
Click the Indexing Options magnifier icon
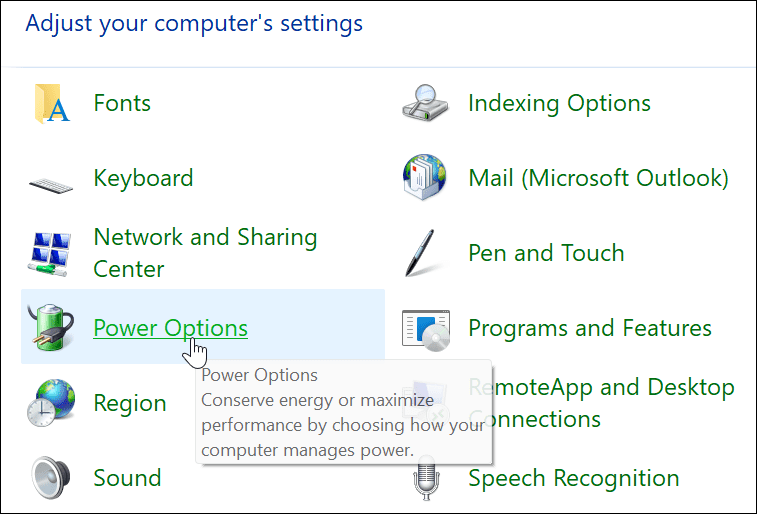click(427, 103)
